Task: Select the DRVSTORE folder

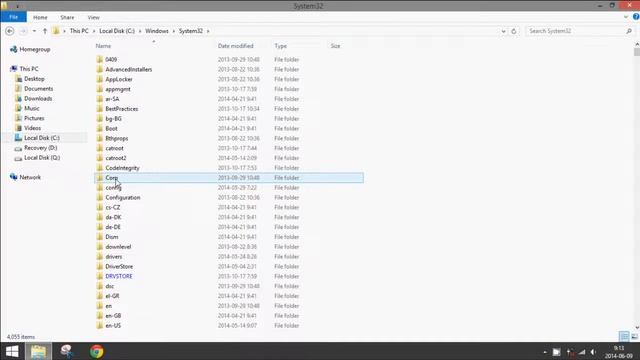Action: coord(119,276)
